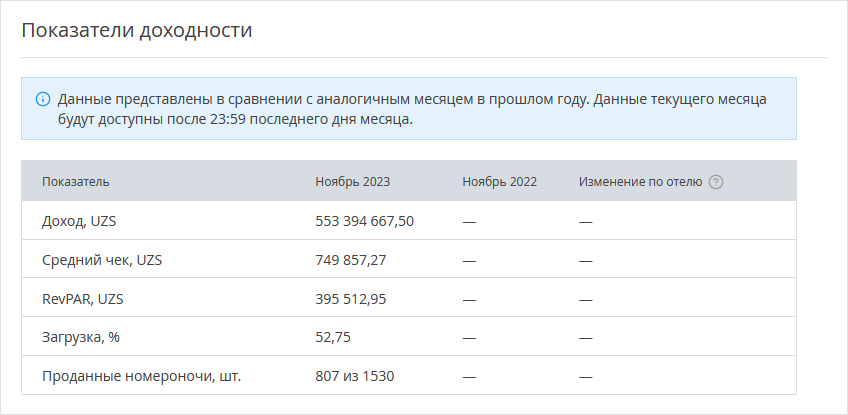The image size is (848, 415).
Task: Select the Доход, UZS row label
Action: tap(79, 221)
